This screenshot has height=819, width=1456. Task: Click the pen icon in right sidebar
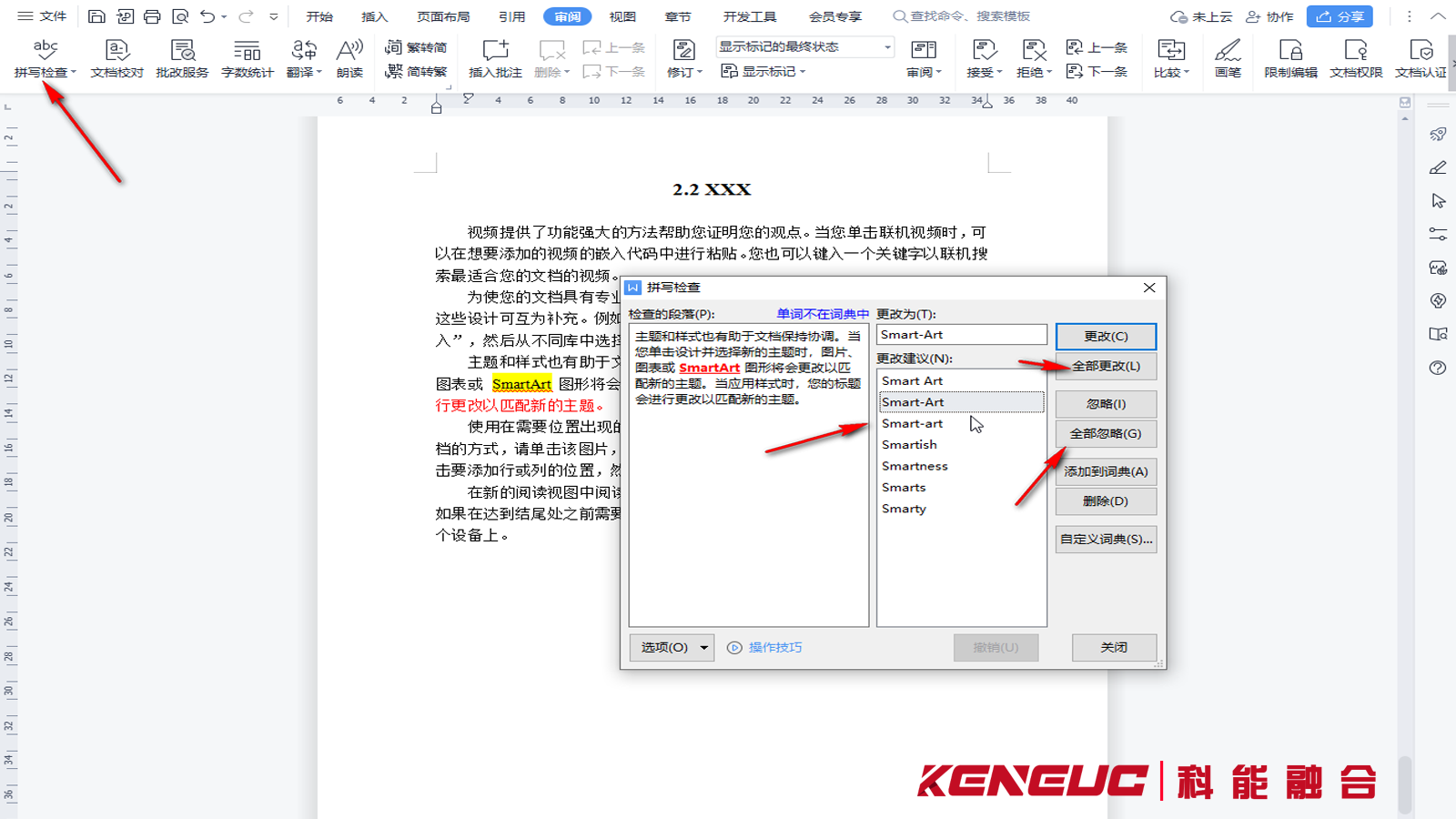tap(1438, 167)
